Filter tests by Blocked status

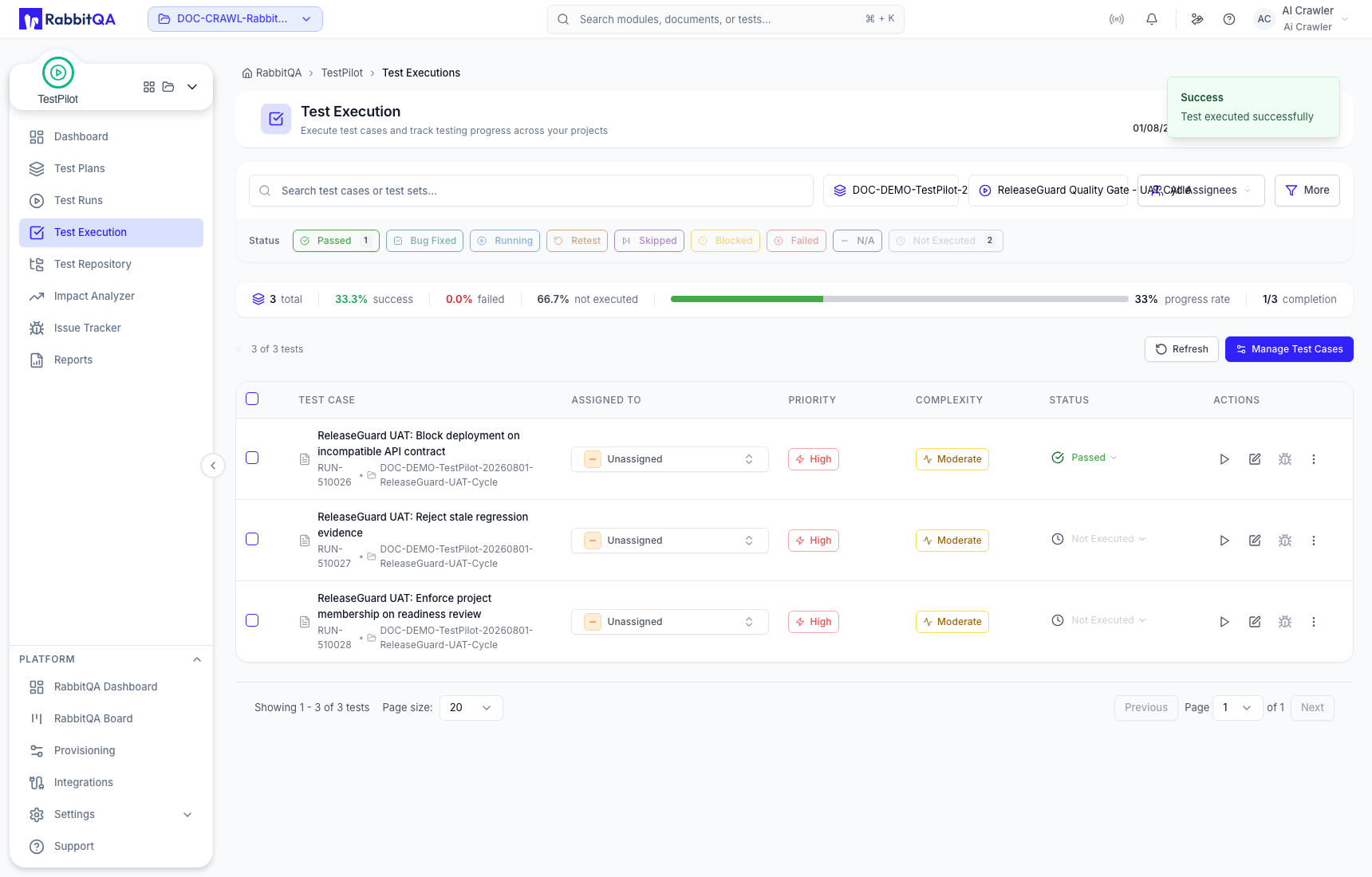725,241
